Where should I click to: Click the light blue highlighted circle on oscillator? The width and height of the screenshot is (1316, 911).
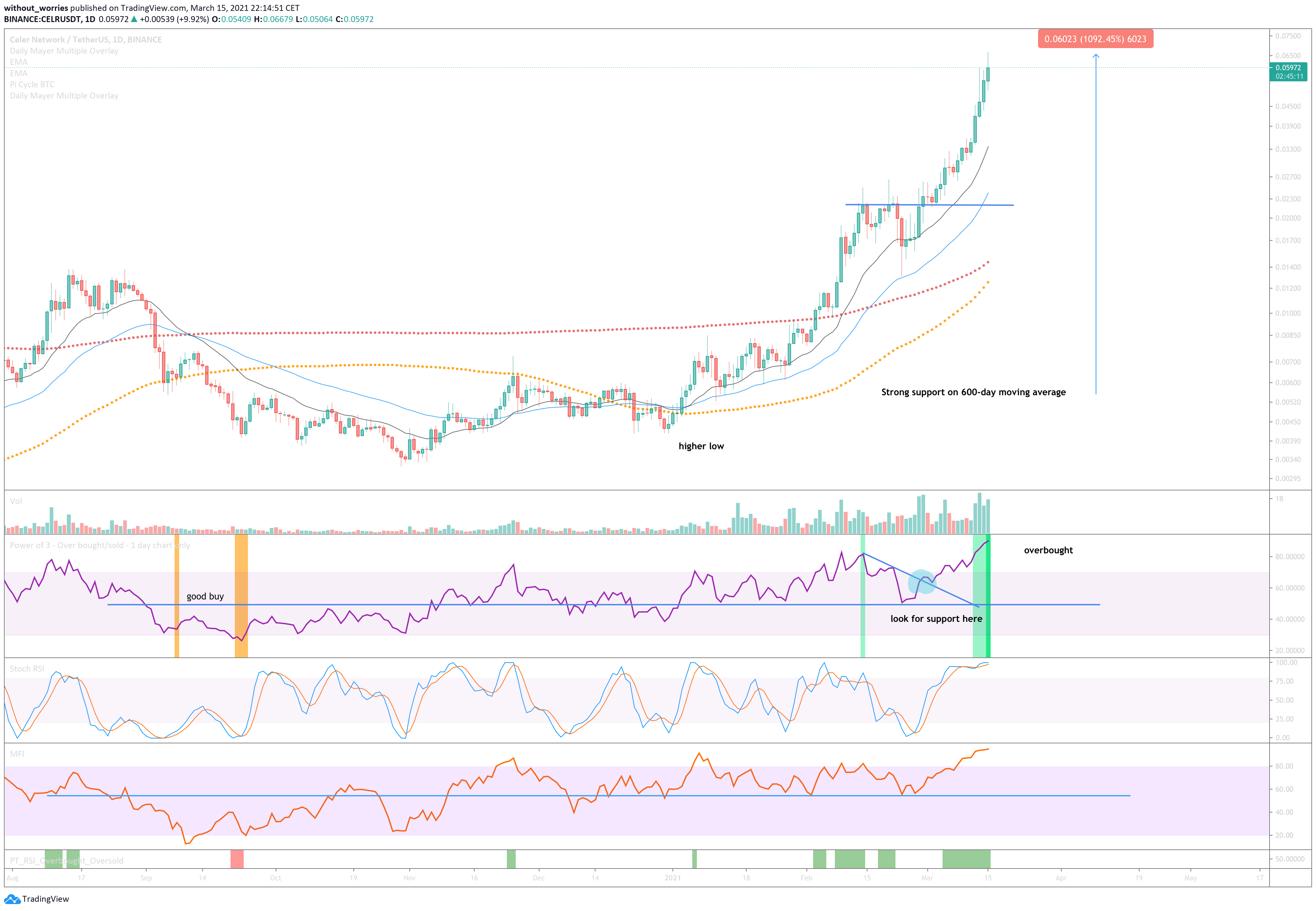coord(922,582)
